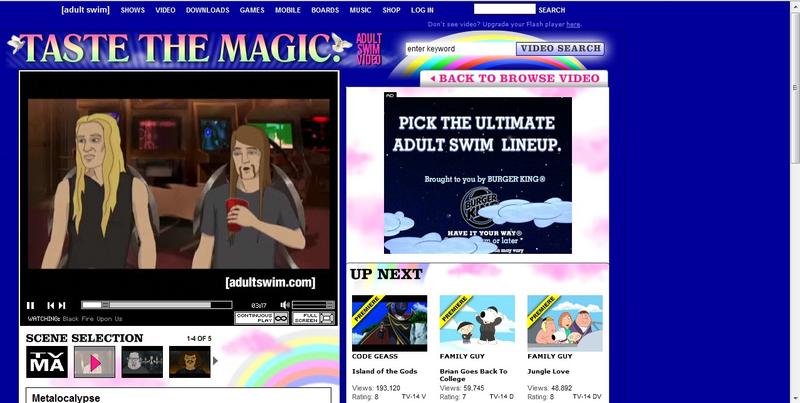800x403 pixels.
Task: Open the GAMES menu
Action: coord(252,10)
